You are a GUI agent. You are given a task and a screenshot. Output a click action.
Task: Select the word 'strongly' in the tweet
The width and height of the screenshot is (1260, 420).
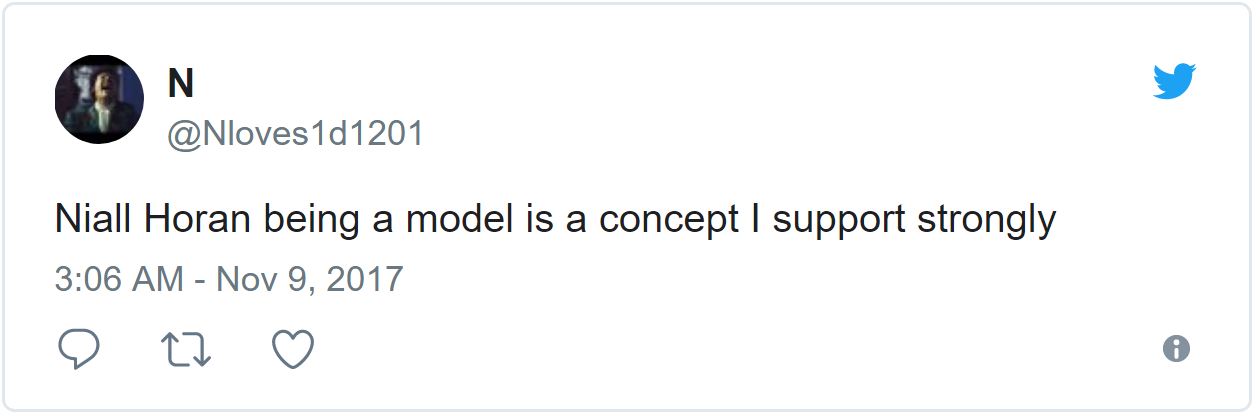click(987, 222)
